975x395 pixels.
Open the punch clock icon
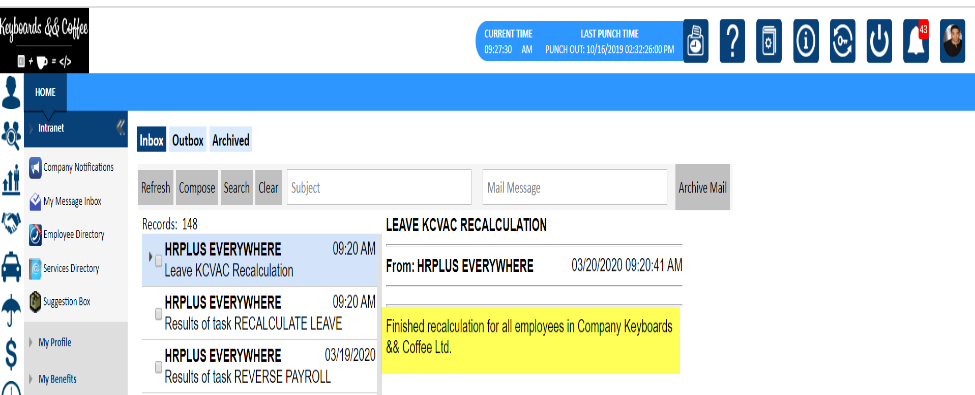696,41
